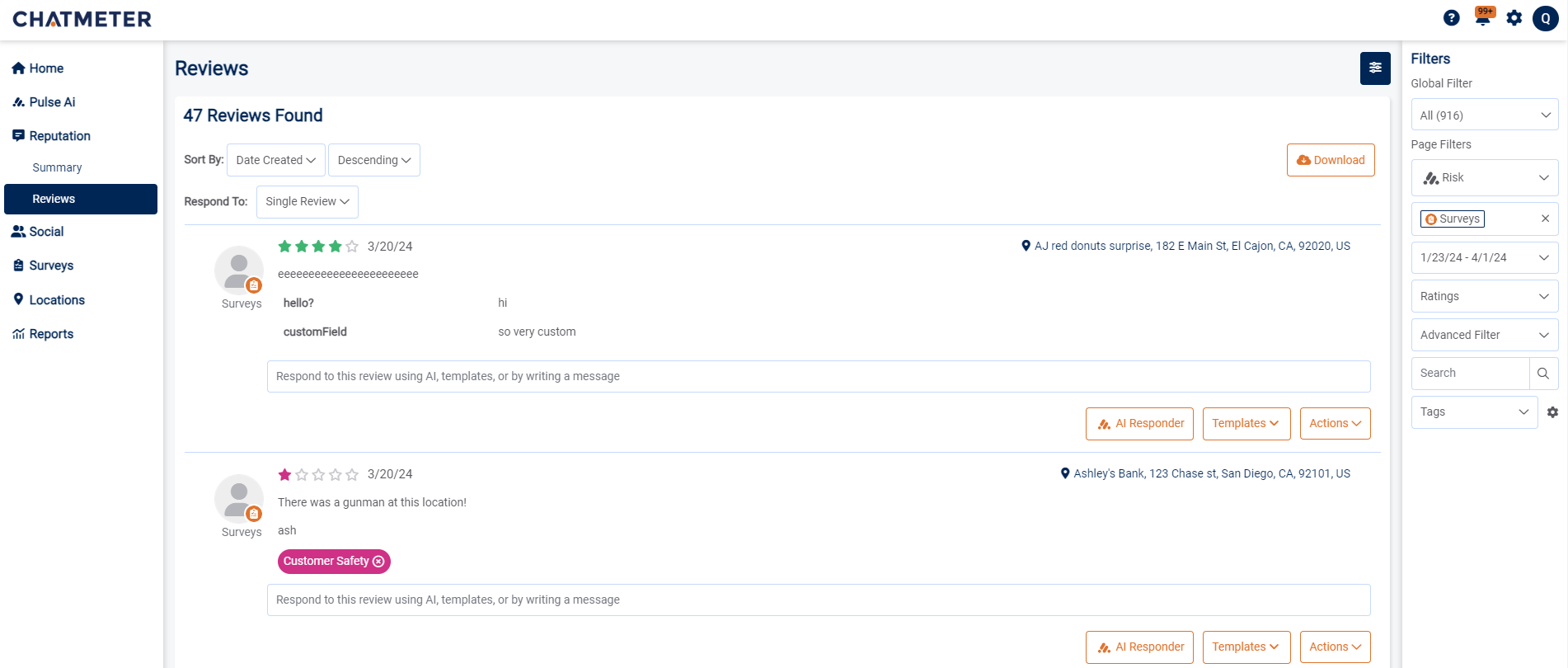Image resolution: width=1568 pixels, height=668 pixels.
Task: Click the Customer Safety tag label
Action: tap(326, 562)
